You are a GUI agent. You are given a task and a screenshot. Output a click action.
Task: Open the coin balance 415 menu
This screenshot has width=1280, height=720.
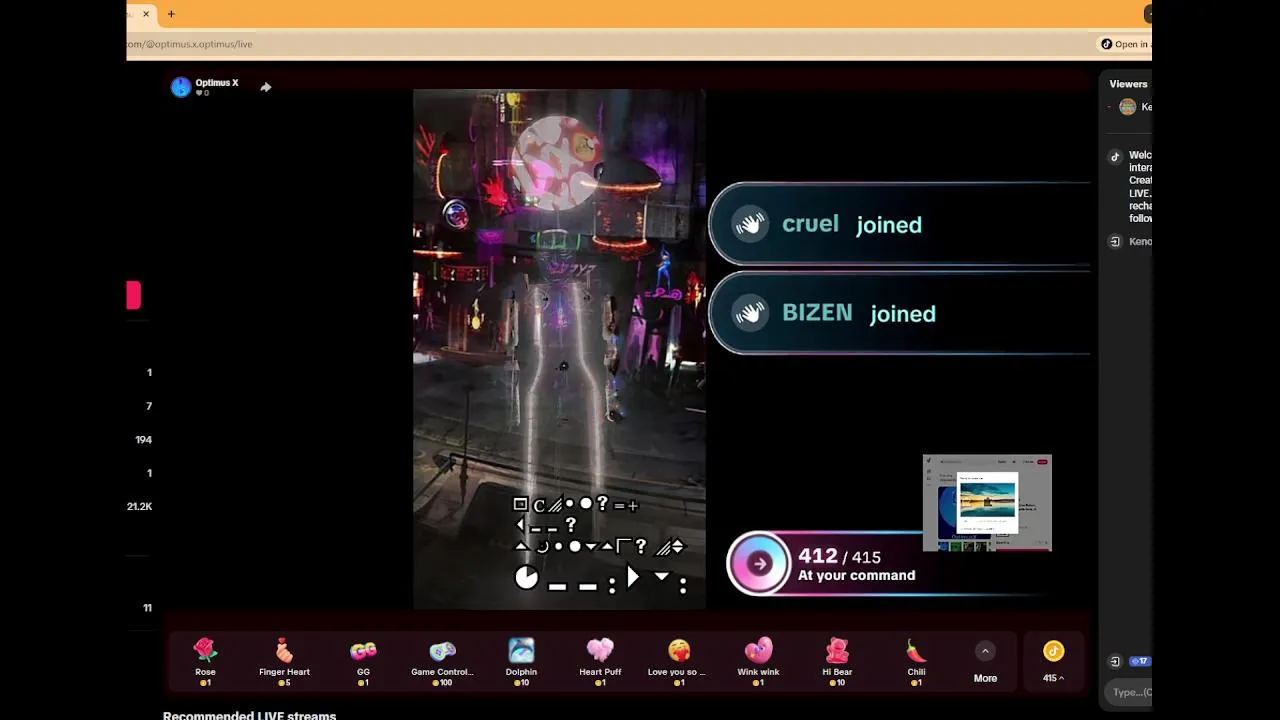(x=1053, y=662)
